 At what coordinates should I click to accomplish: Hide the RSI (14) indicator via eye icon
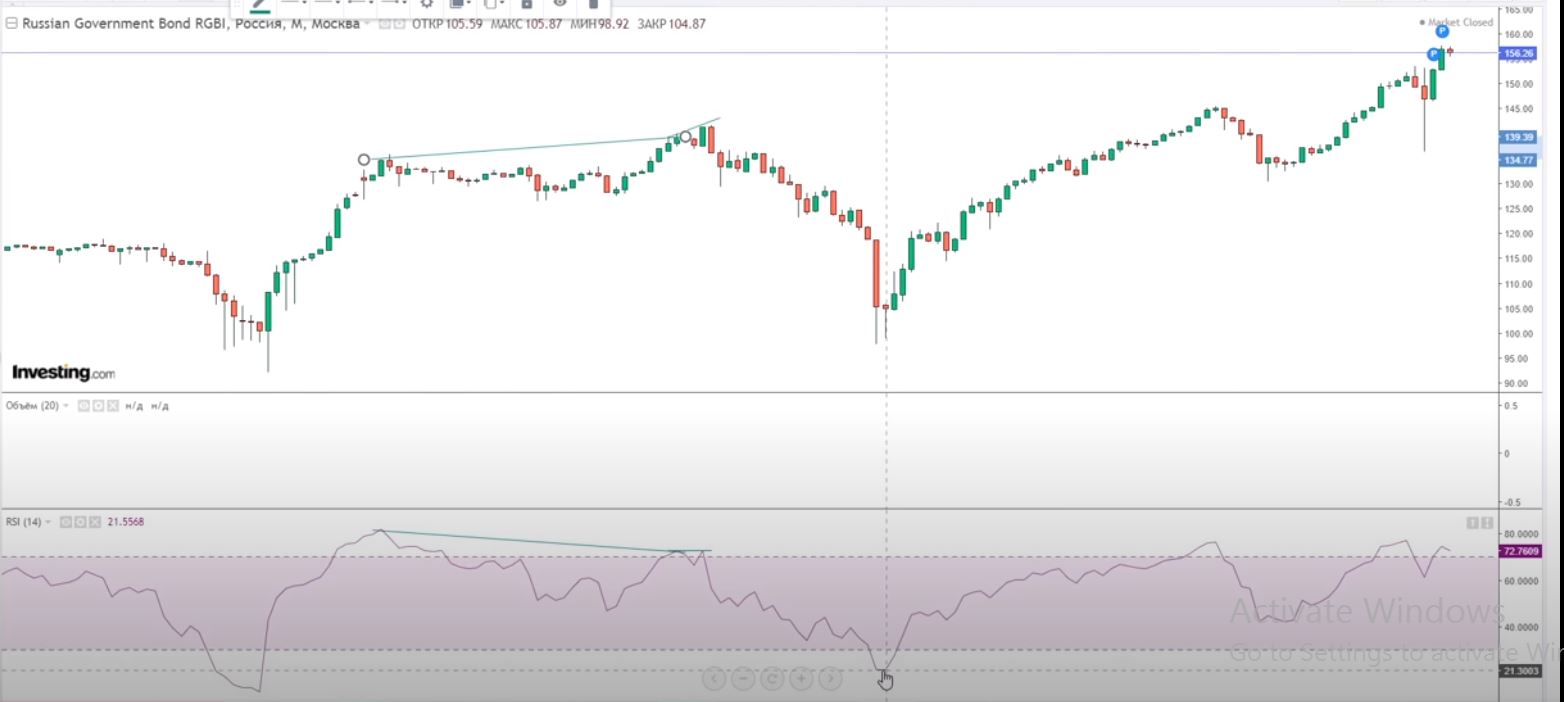pyautogui.click(x=66, y=522)
